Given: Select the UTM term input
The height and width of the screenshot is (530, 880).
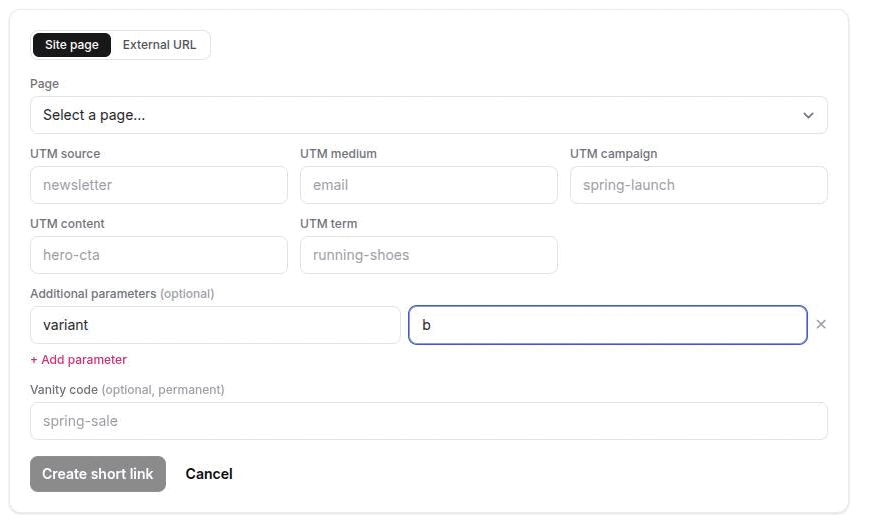Looking at the screenshot, I should [x=429, y=255].
